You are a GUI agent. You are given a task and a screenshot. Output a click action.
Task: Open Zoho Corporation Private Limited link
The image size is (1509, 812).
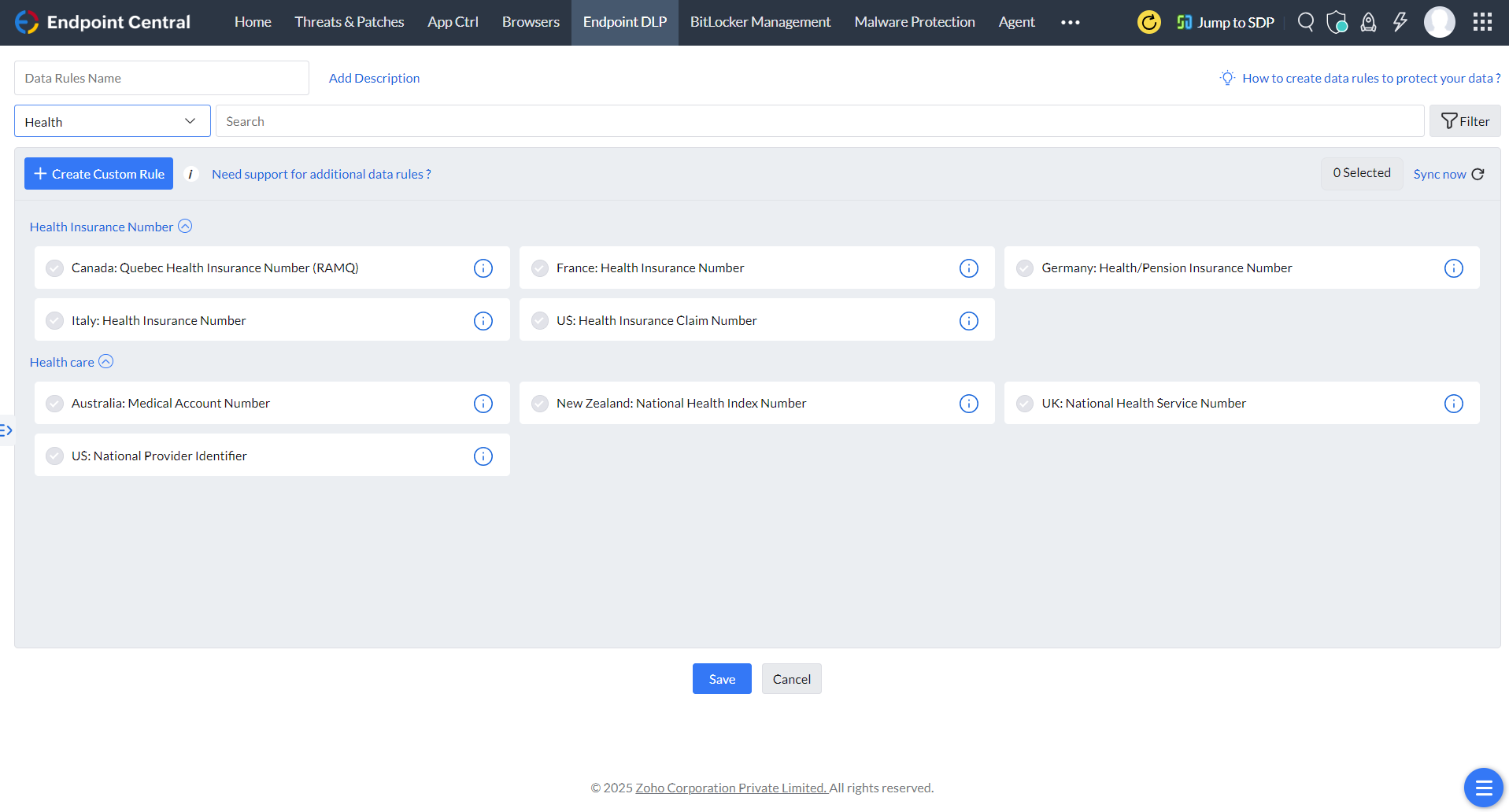(x=731, y=788)
